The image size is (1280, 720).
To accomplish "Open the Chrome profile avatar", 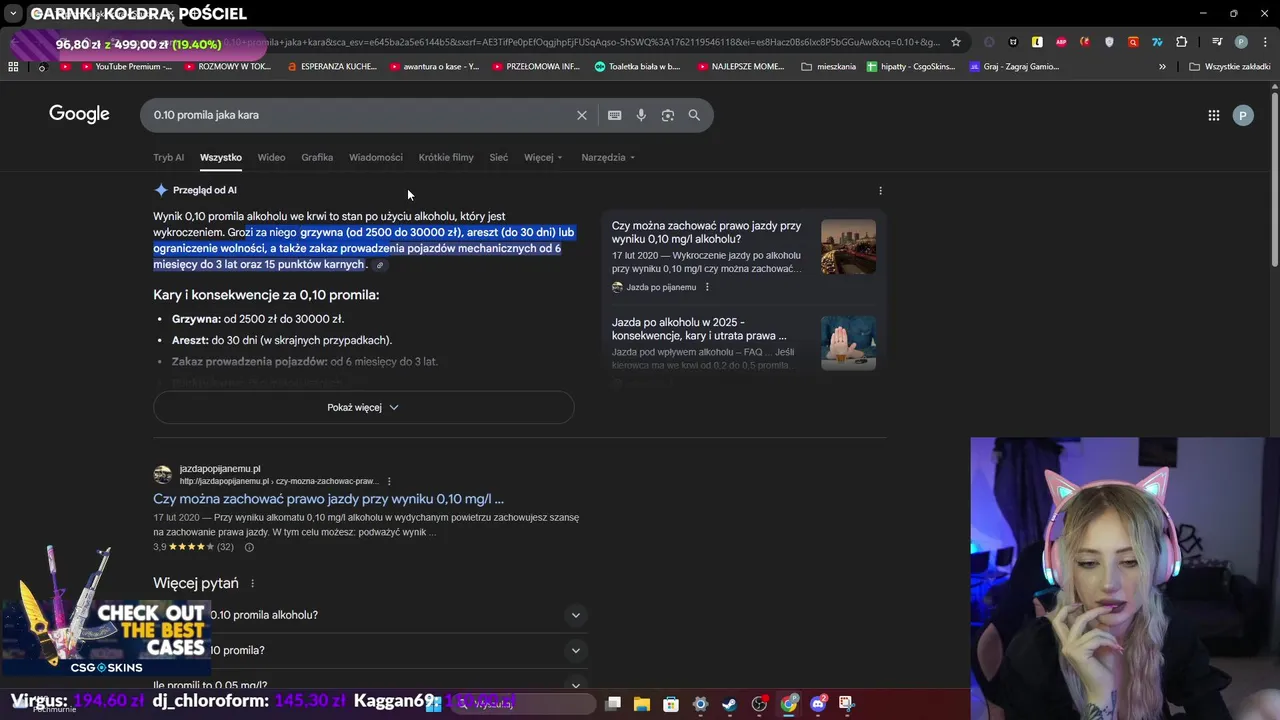I will click(1241, 42).
